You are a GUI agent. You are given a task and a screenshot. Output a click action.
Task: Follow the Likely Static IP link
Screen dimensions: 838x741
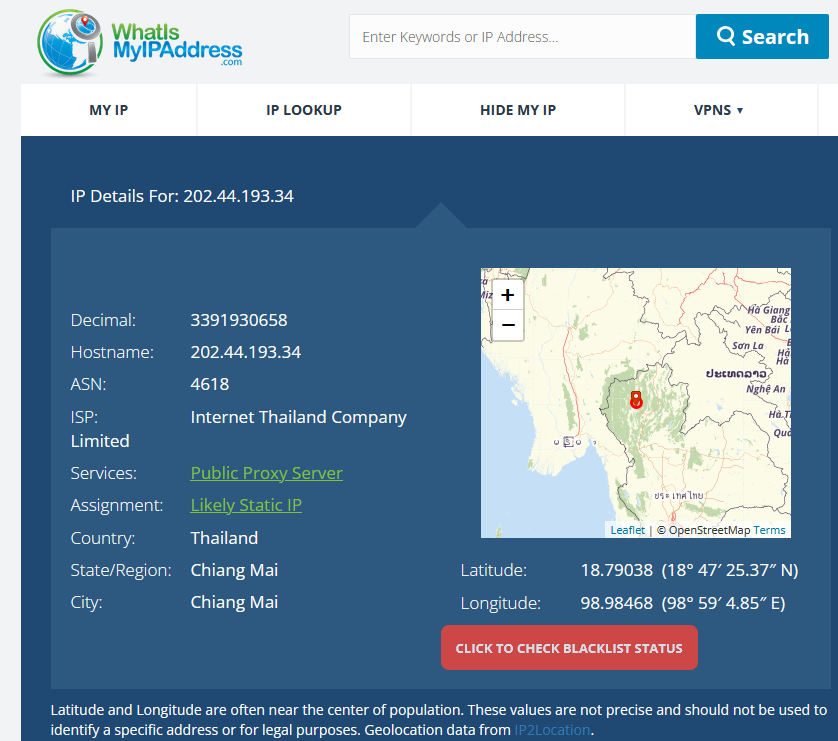click(x=246, y=505)
